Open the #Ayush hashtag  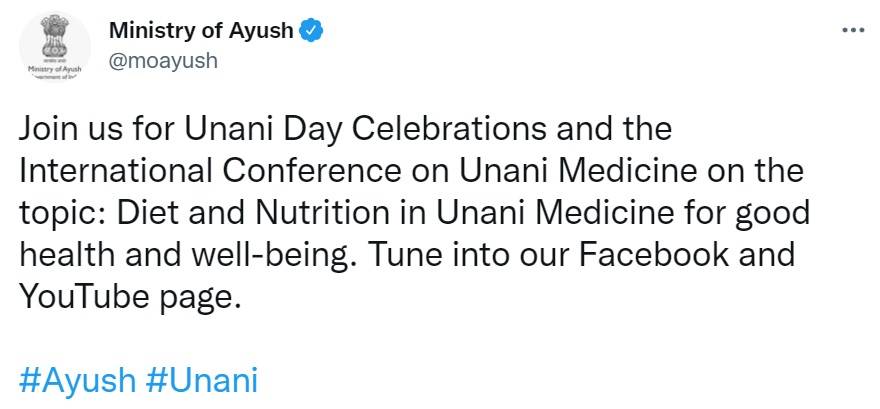pyautogui.click(x=77, y=381)
